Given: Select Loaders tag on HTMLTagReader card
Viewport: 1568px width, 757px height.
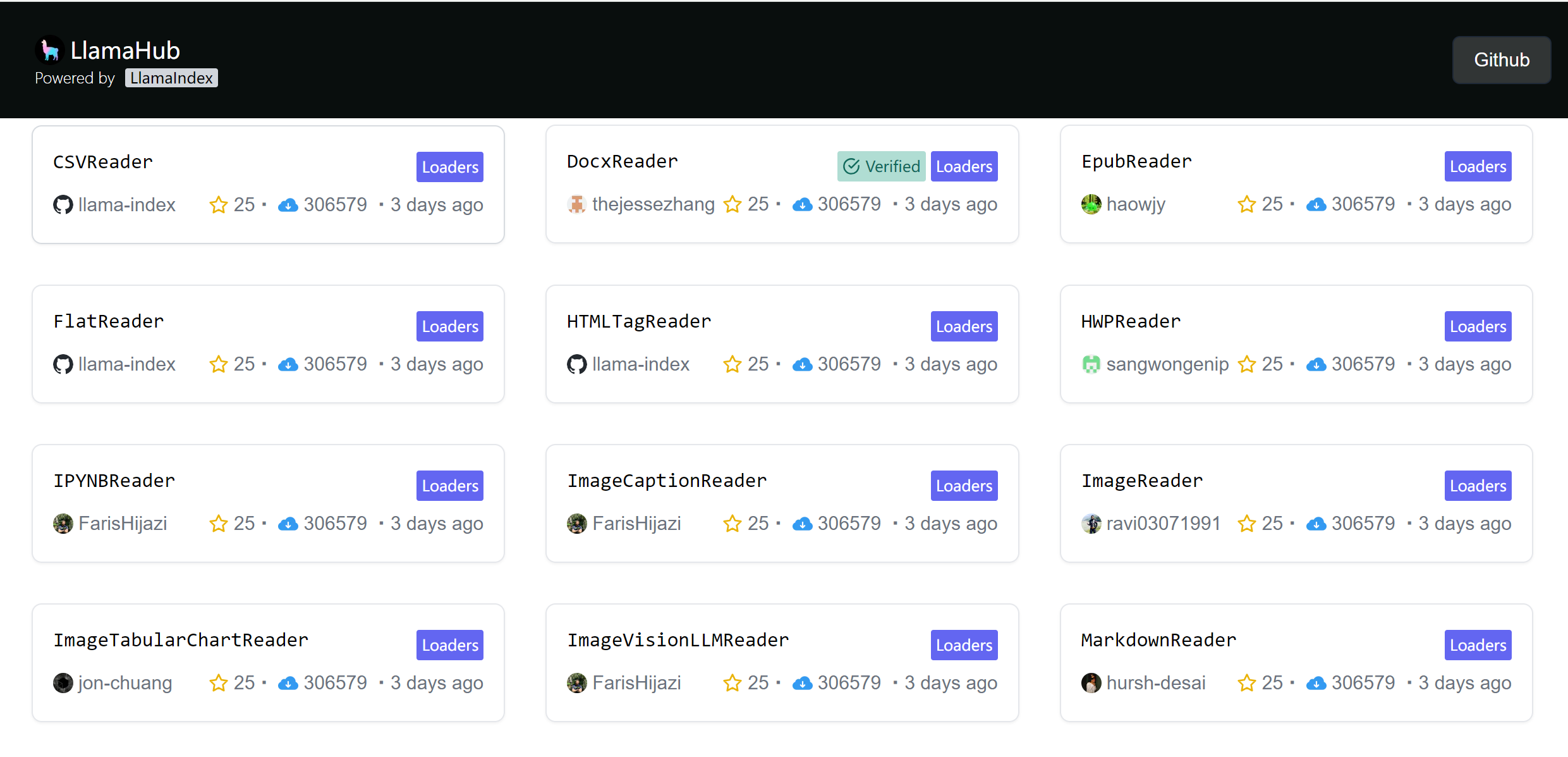Looking at the screenshot, I should click(964, 326).
